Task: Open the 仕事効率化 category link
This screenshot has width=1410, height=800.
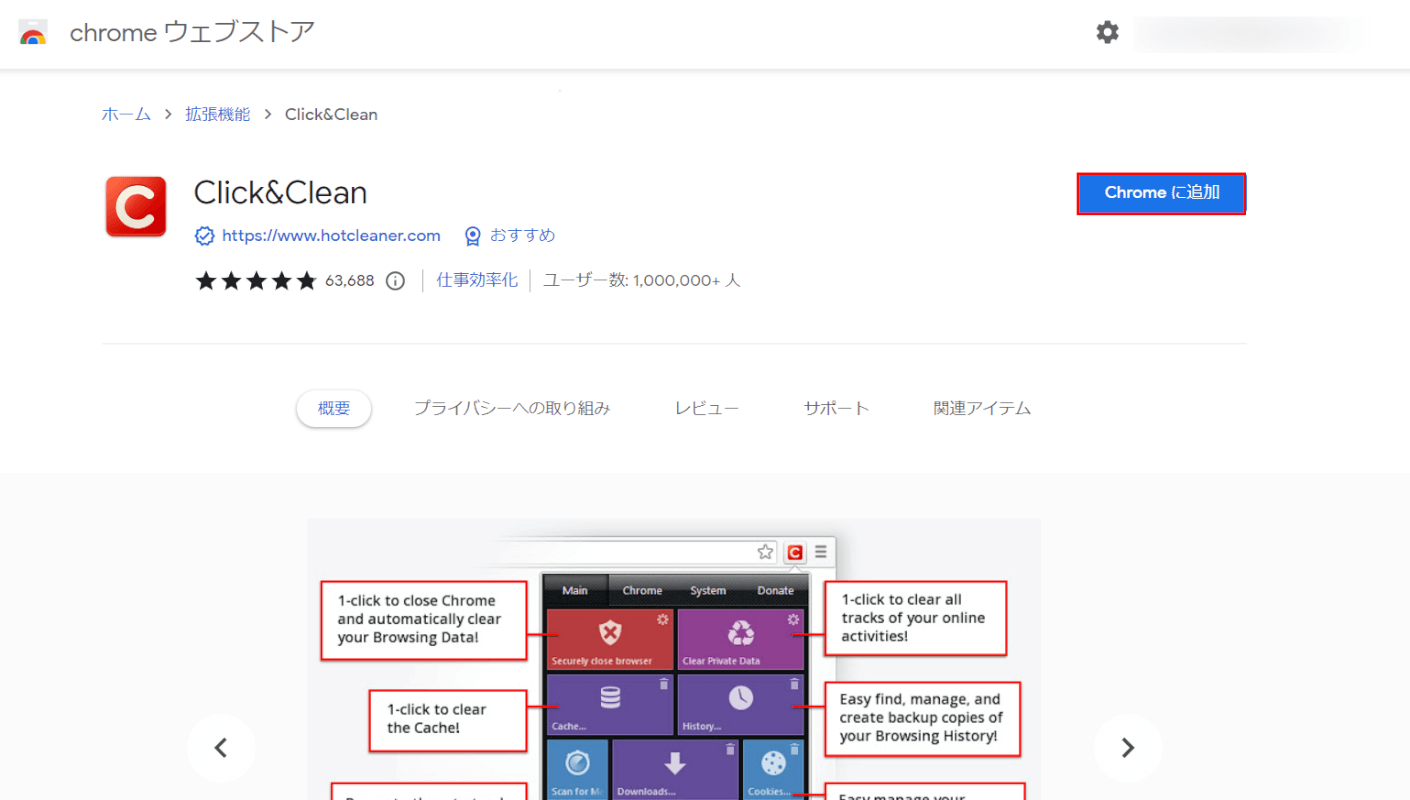Action: coord(477,281)
